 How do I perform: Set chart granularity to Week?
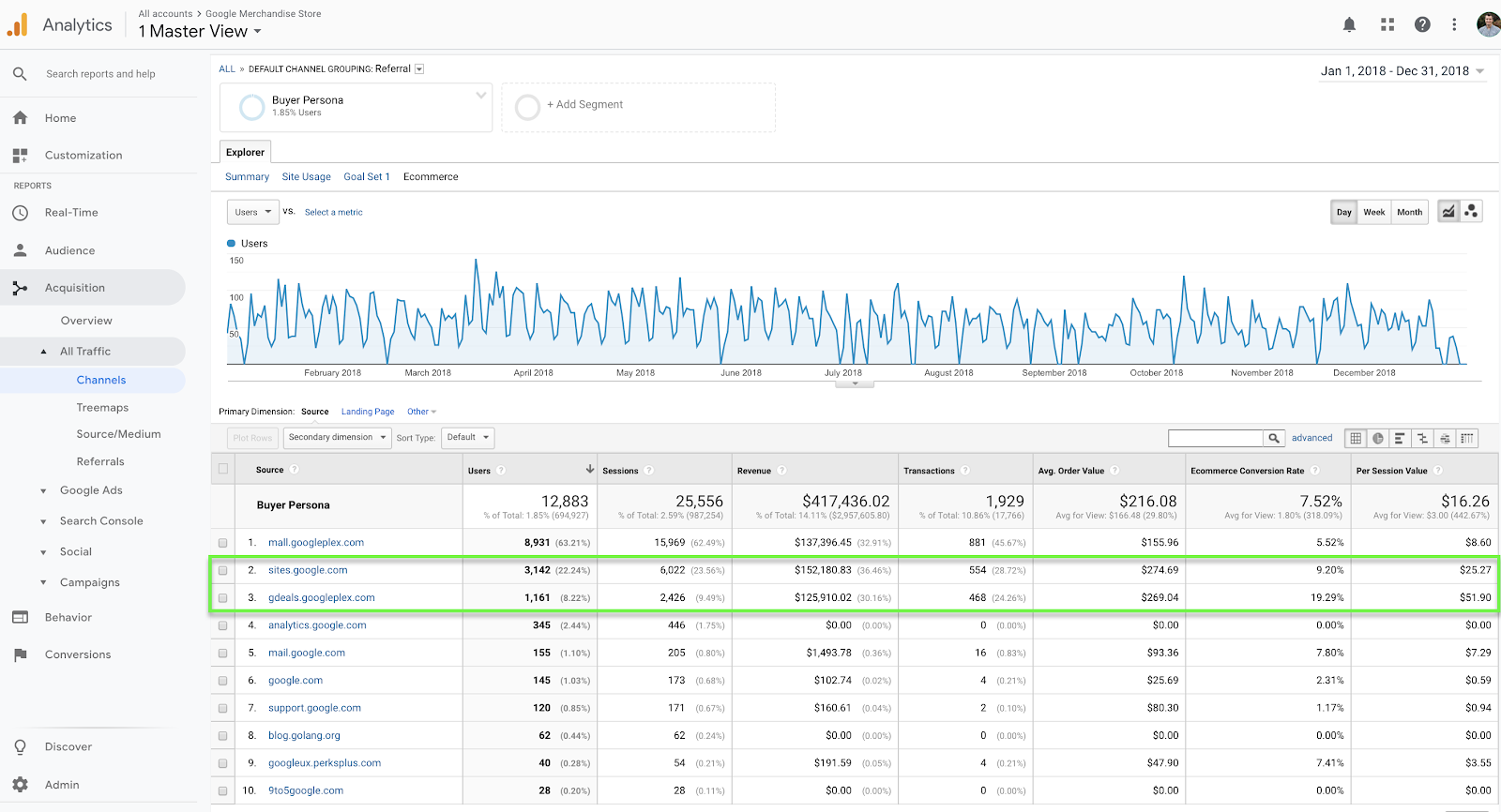click(x=1374, y=212)
